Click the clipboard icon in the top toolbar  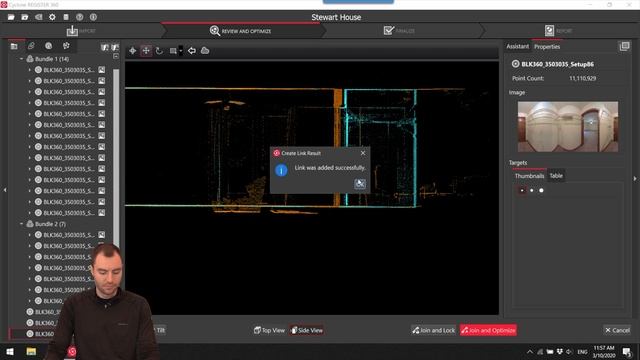[66, 17]
